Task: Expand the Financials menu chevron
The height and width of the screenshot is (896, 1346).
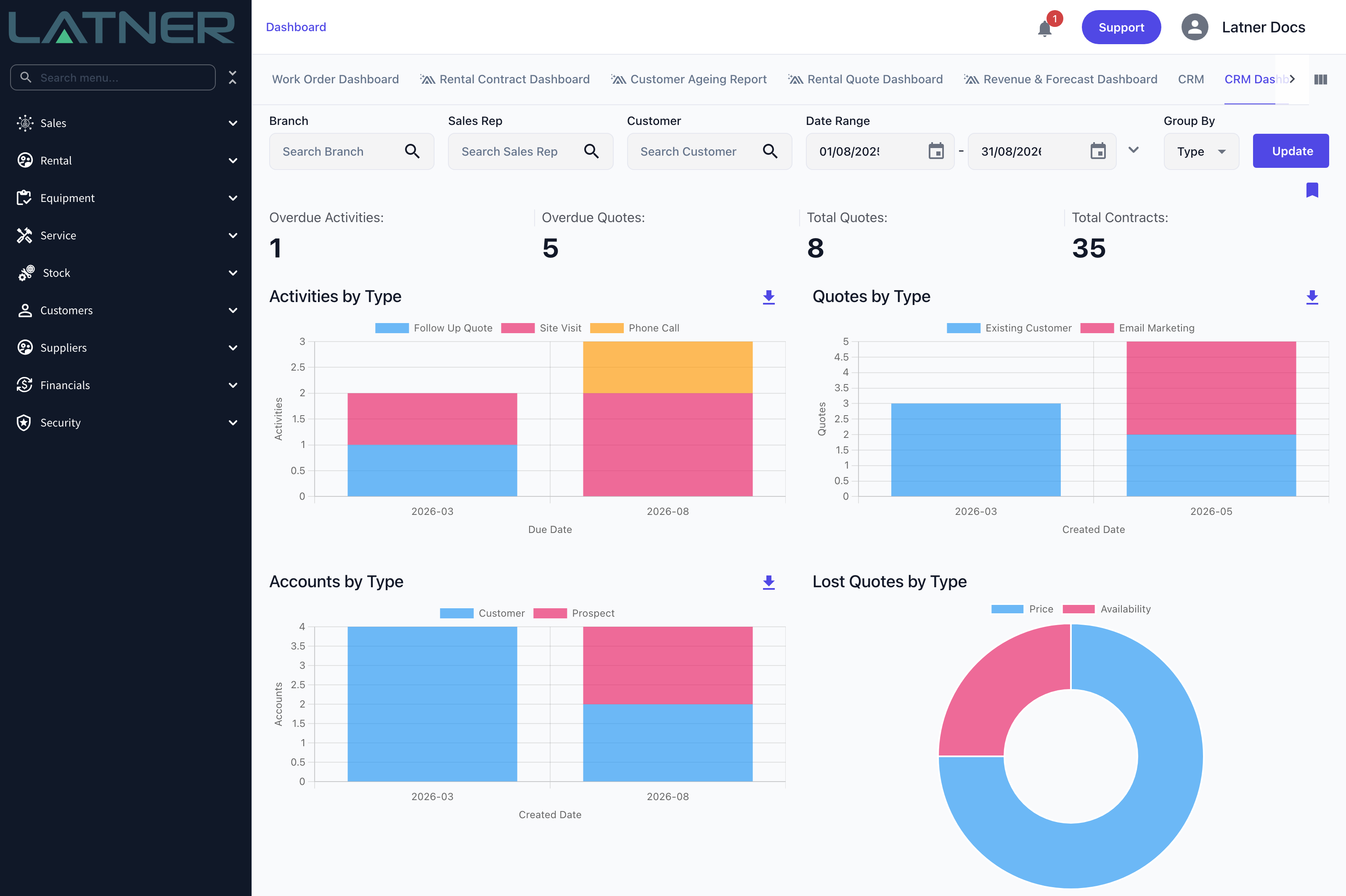Action: [x=233, y=385]
